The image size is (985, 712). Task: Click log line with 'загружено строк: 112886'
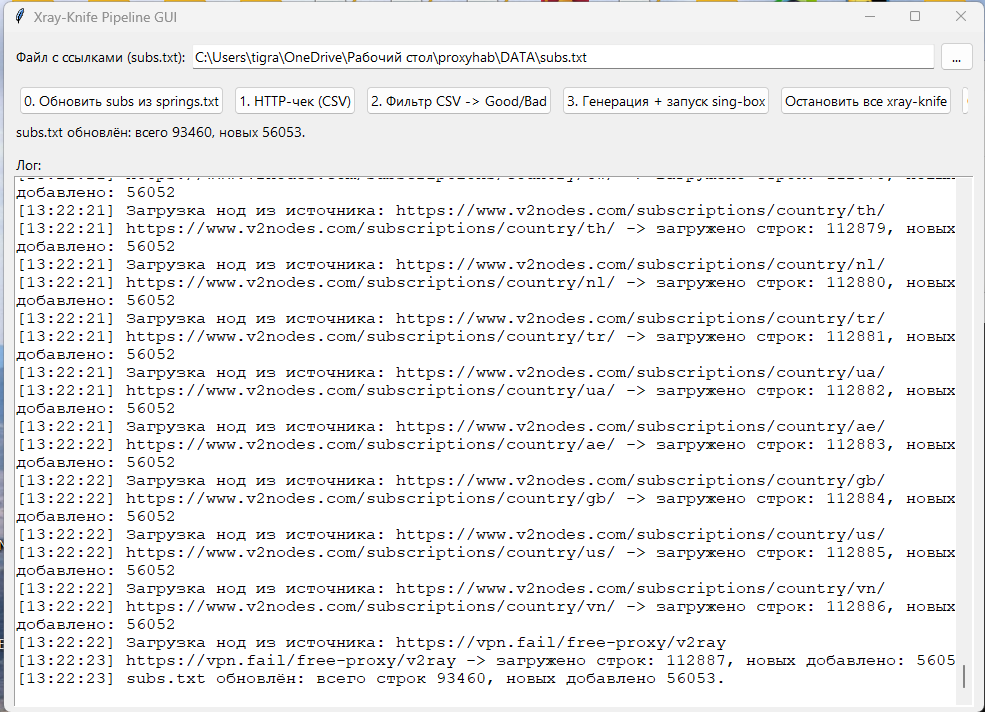486,607
